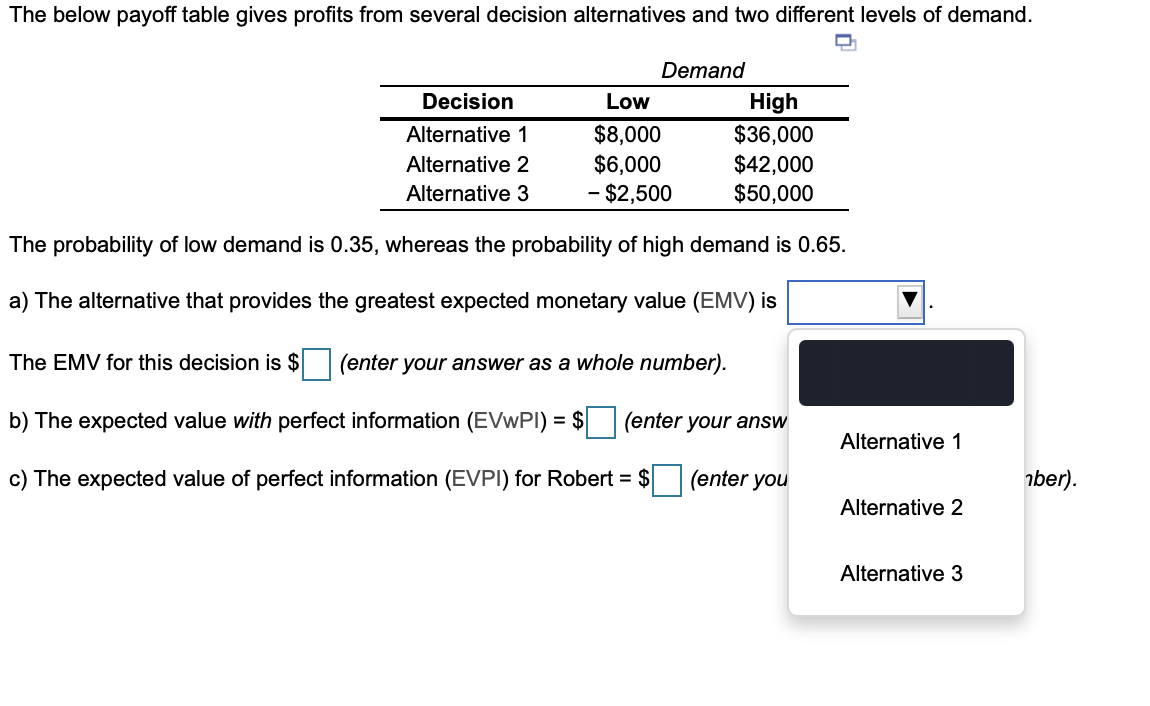The height and width of the screenshot is (706, 1150).
Task: Click the Alternative 3 row in the table
Action: coord(468,193)
